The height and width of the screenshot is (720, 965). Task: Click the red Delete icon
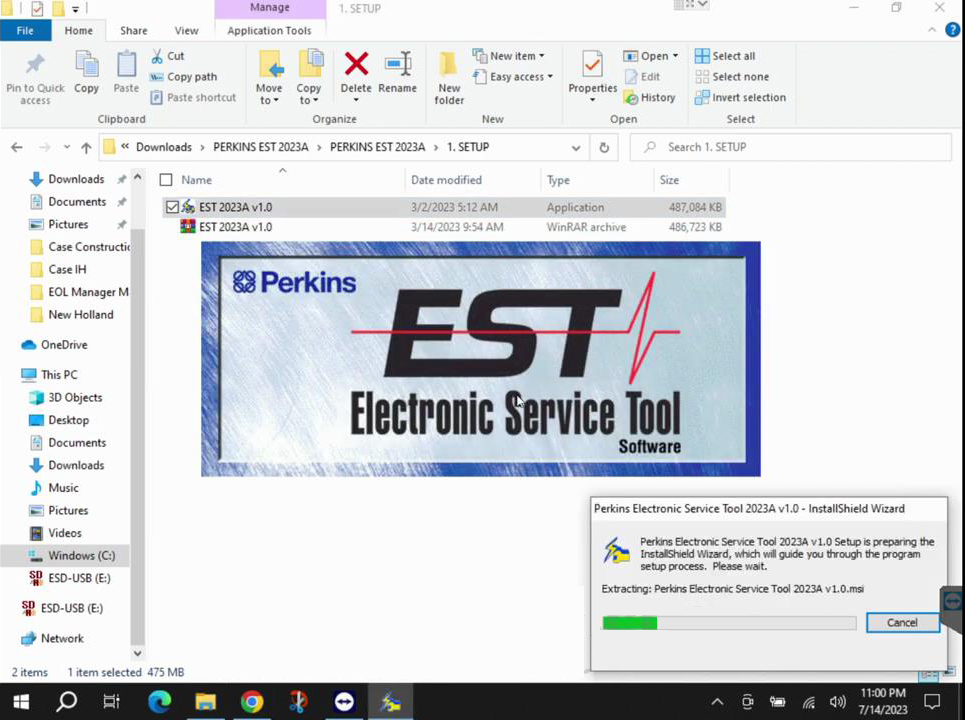click(x=356, y=64)
